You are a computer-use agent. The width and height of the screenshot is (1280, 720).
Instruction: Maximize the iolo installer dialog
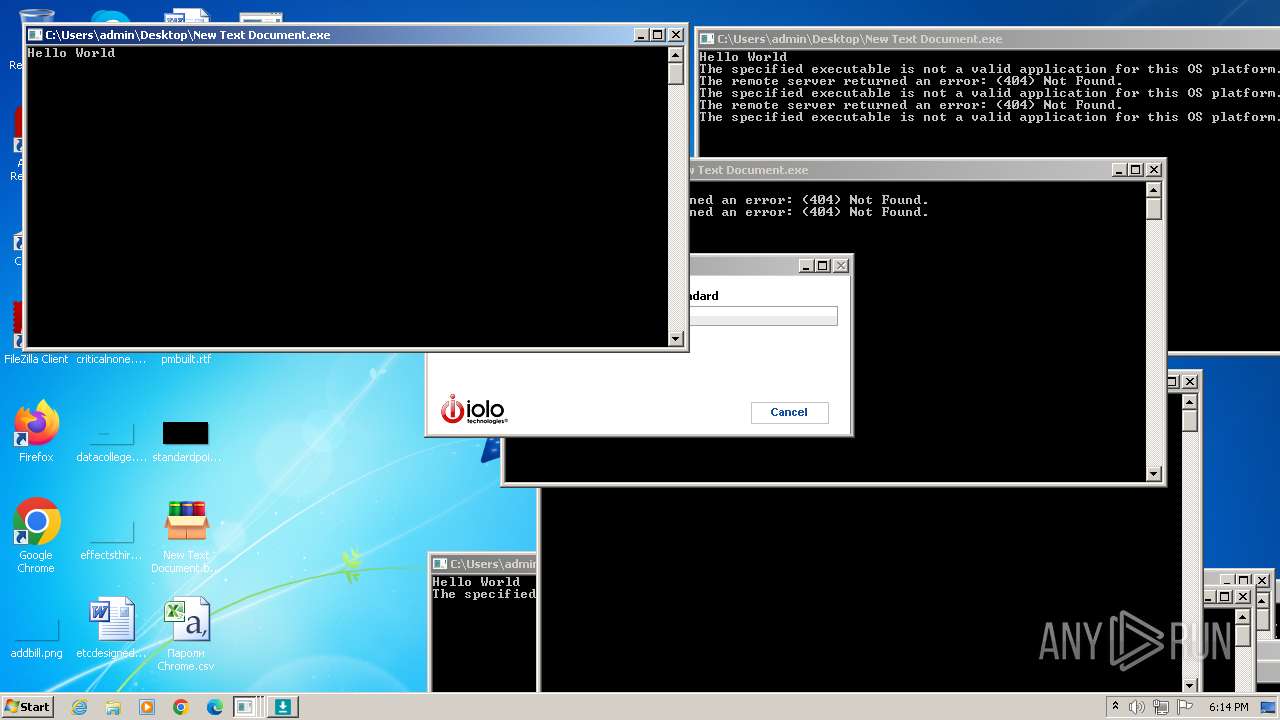pyautogui.click(x=823, y=265)
